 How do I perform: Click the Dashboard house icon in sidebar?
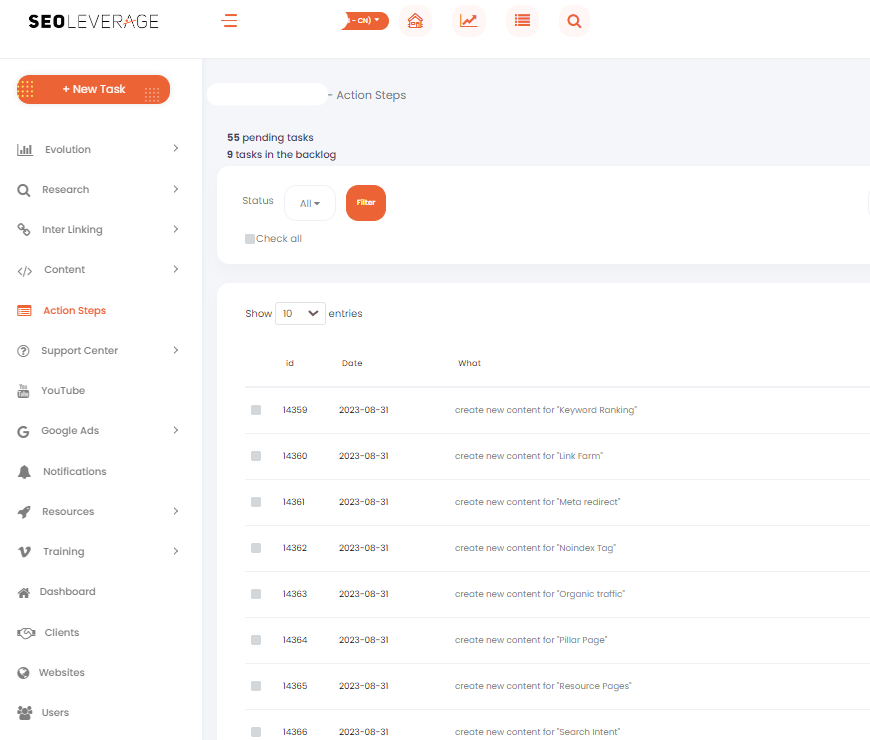tap(24, 592)
